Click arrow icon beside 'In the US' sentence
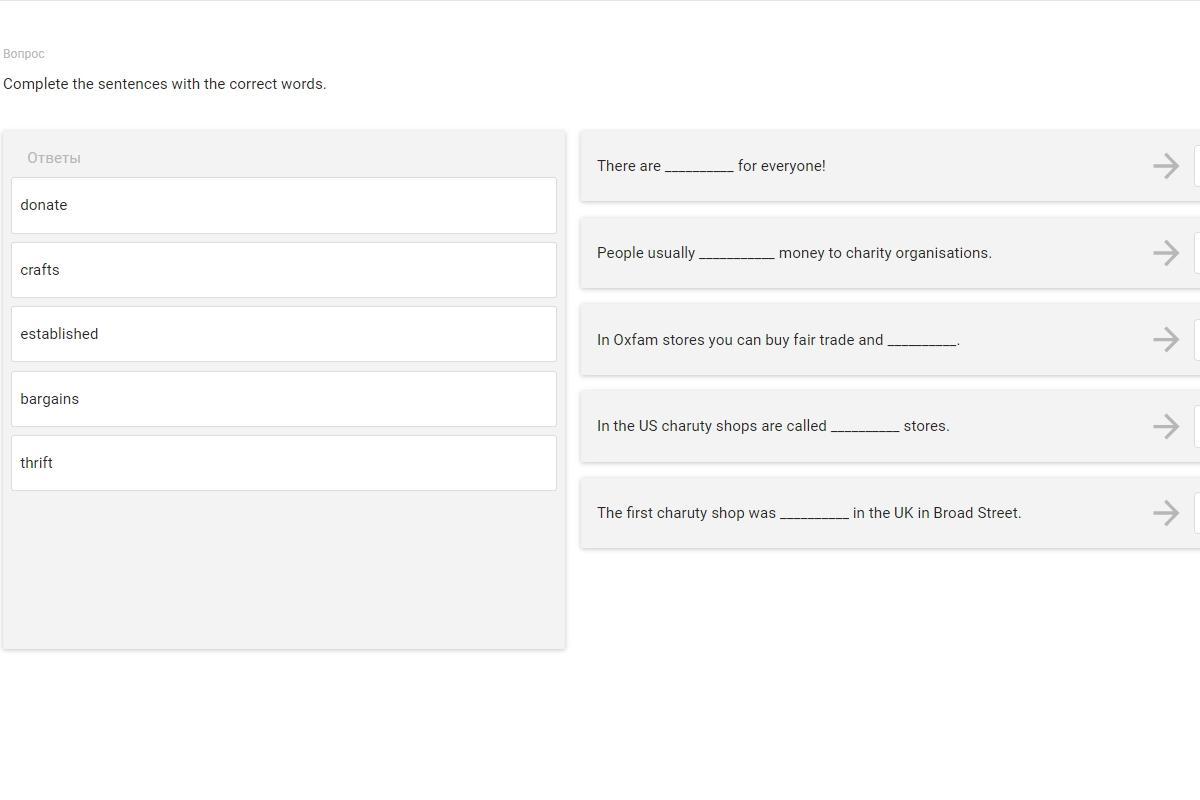 [1166, 426]
